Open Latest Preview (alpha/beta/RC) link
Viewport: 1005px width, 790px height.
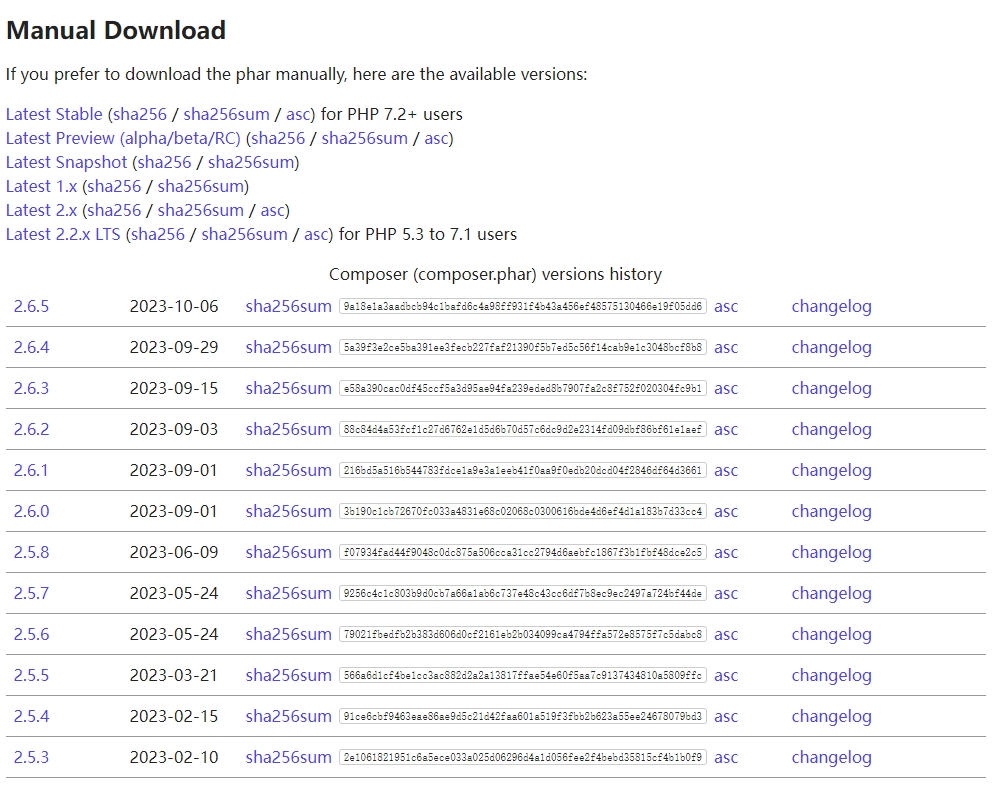pos(123,138)
